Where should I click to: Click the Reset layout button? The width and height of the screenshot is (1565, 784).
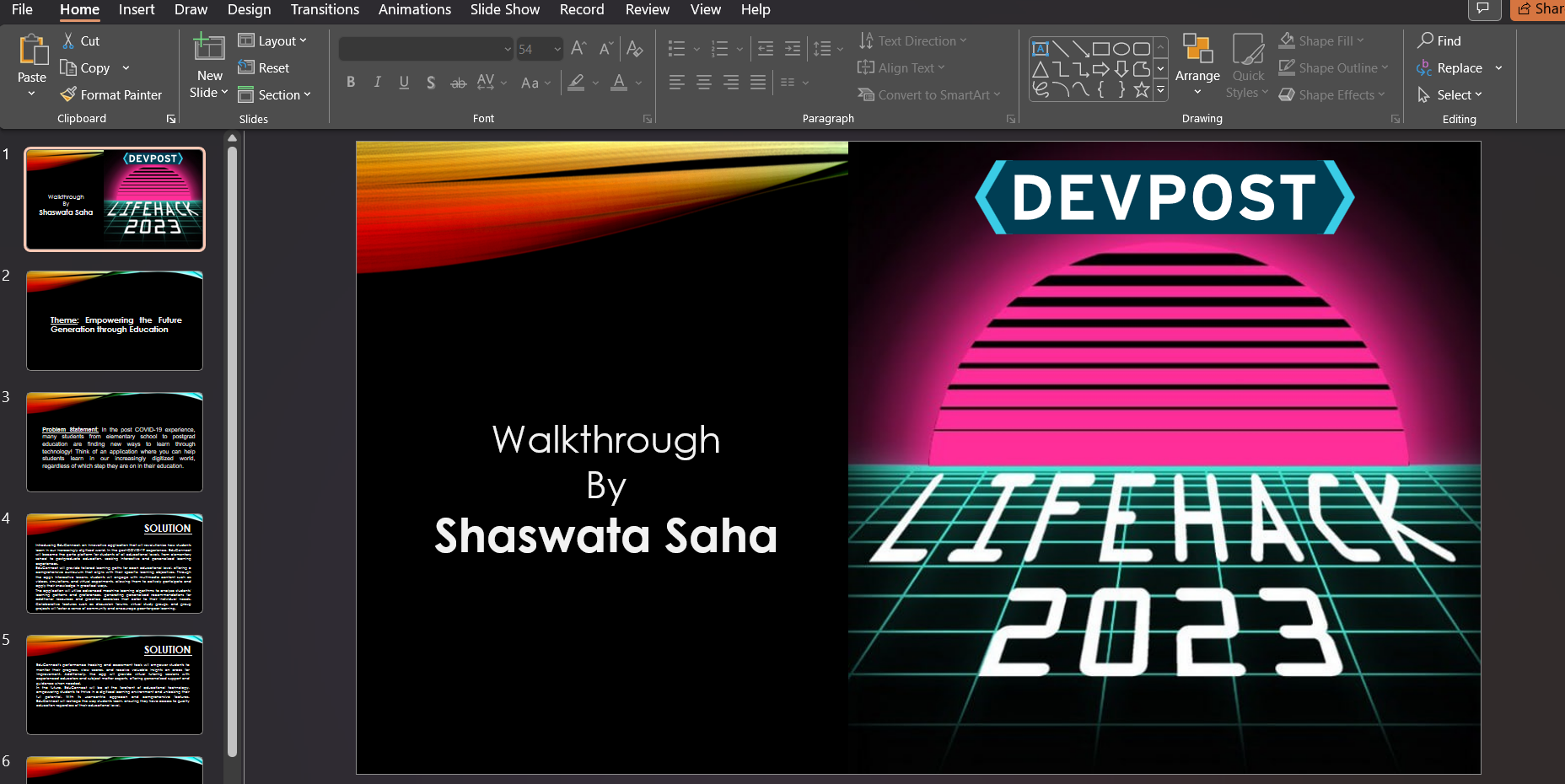(265, 67)
